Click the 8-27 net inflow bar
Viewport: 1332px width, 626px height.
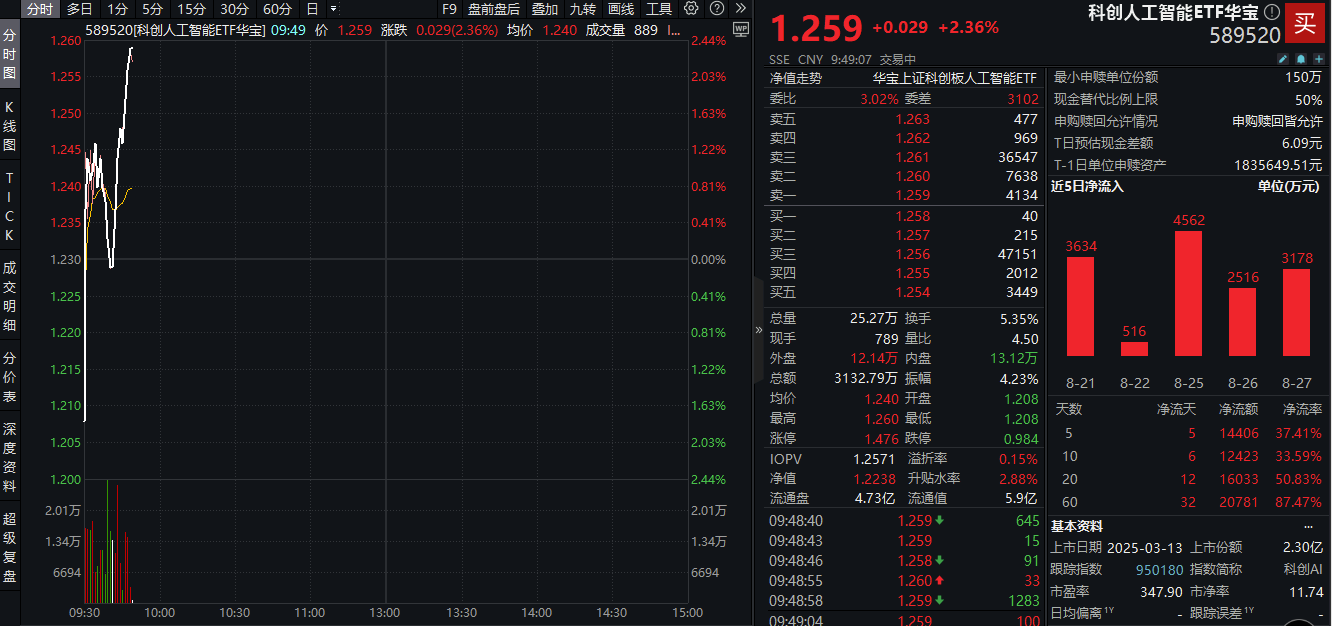[x=1295, y=312]
